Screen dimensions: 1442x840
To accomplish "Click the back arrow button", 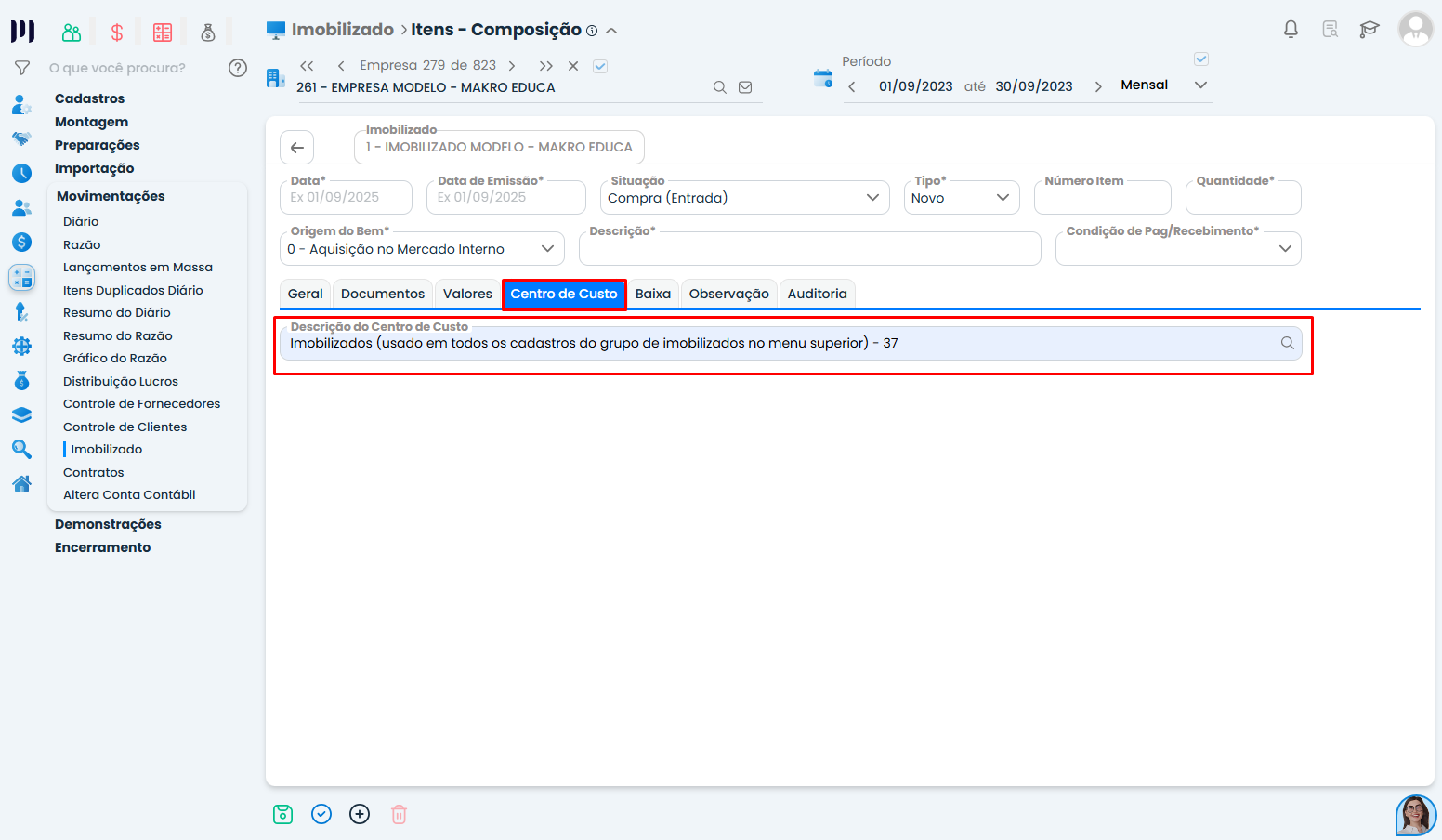I will [297, 148].
